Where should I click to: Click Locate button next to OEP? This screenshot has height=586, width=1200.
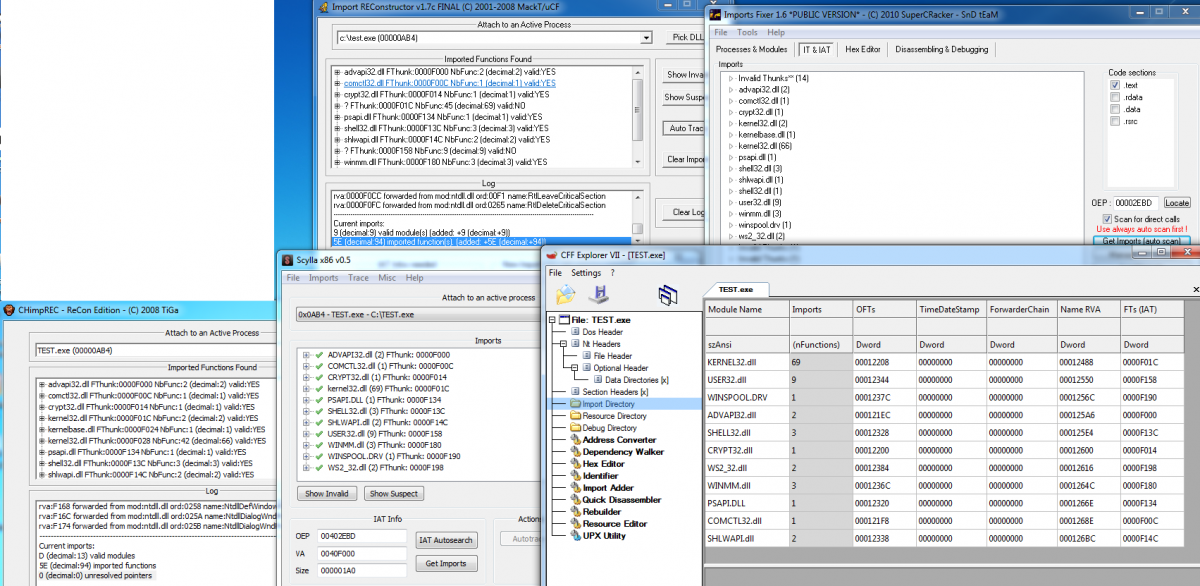coord(1177,203)
